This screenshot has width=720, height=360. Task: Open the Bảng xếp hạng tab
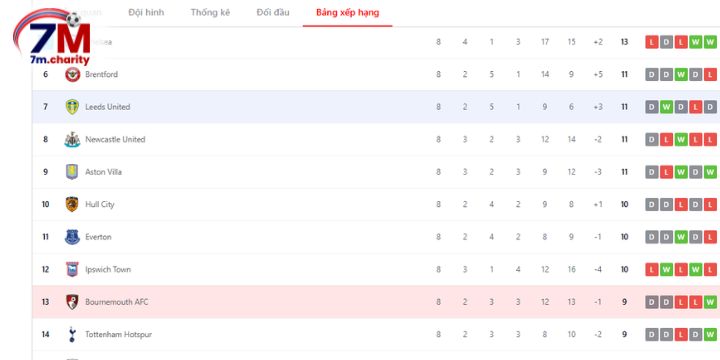(x=348, y=13)
